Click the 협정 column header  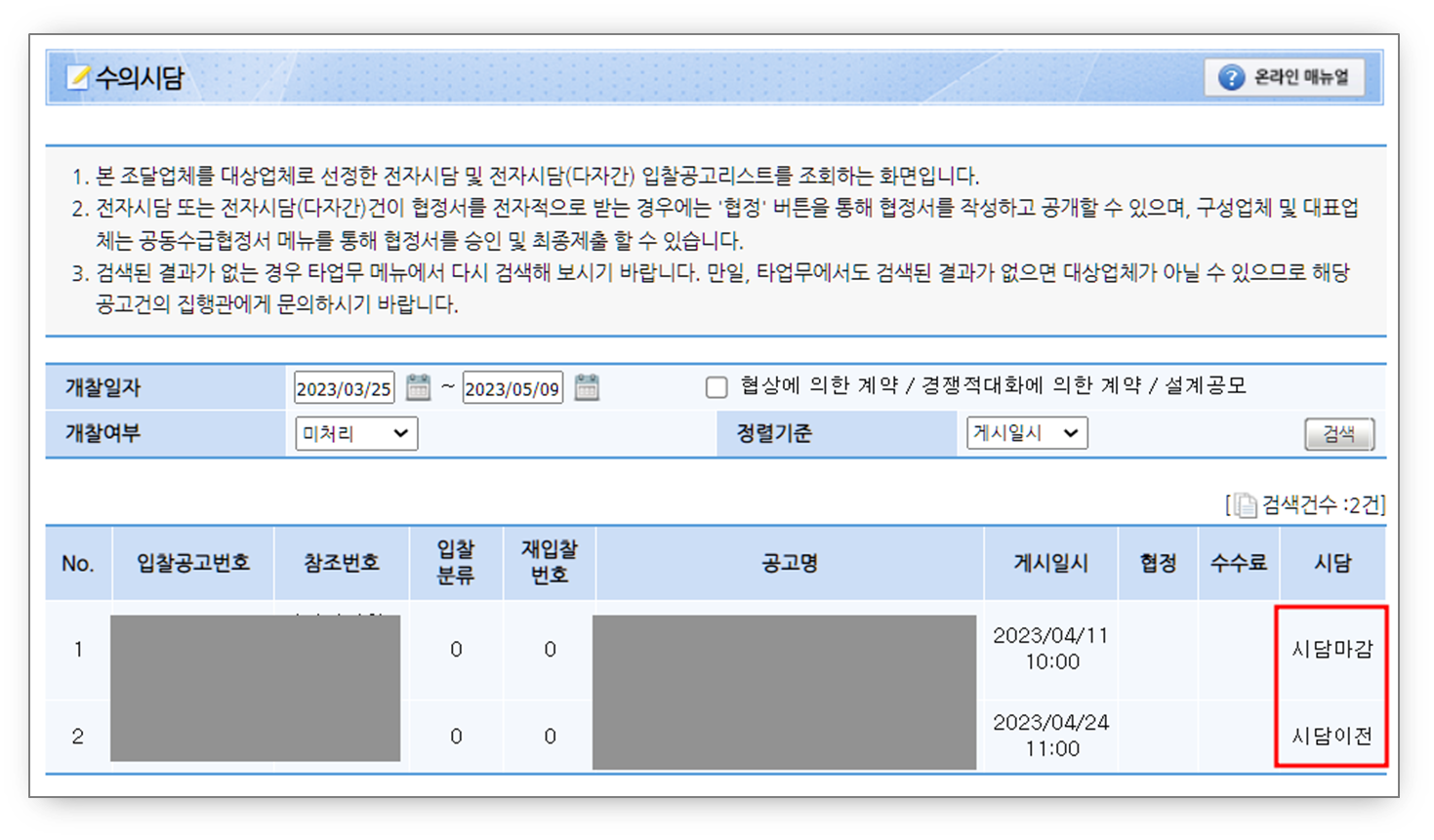(x=1157, y=563)
